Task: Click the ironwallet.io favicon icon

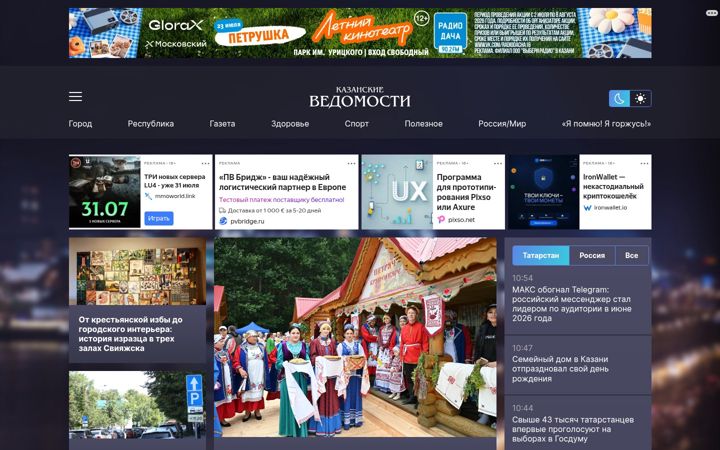Action: coord(587,208)
